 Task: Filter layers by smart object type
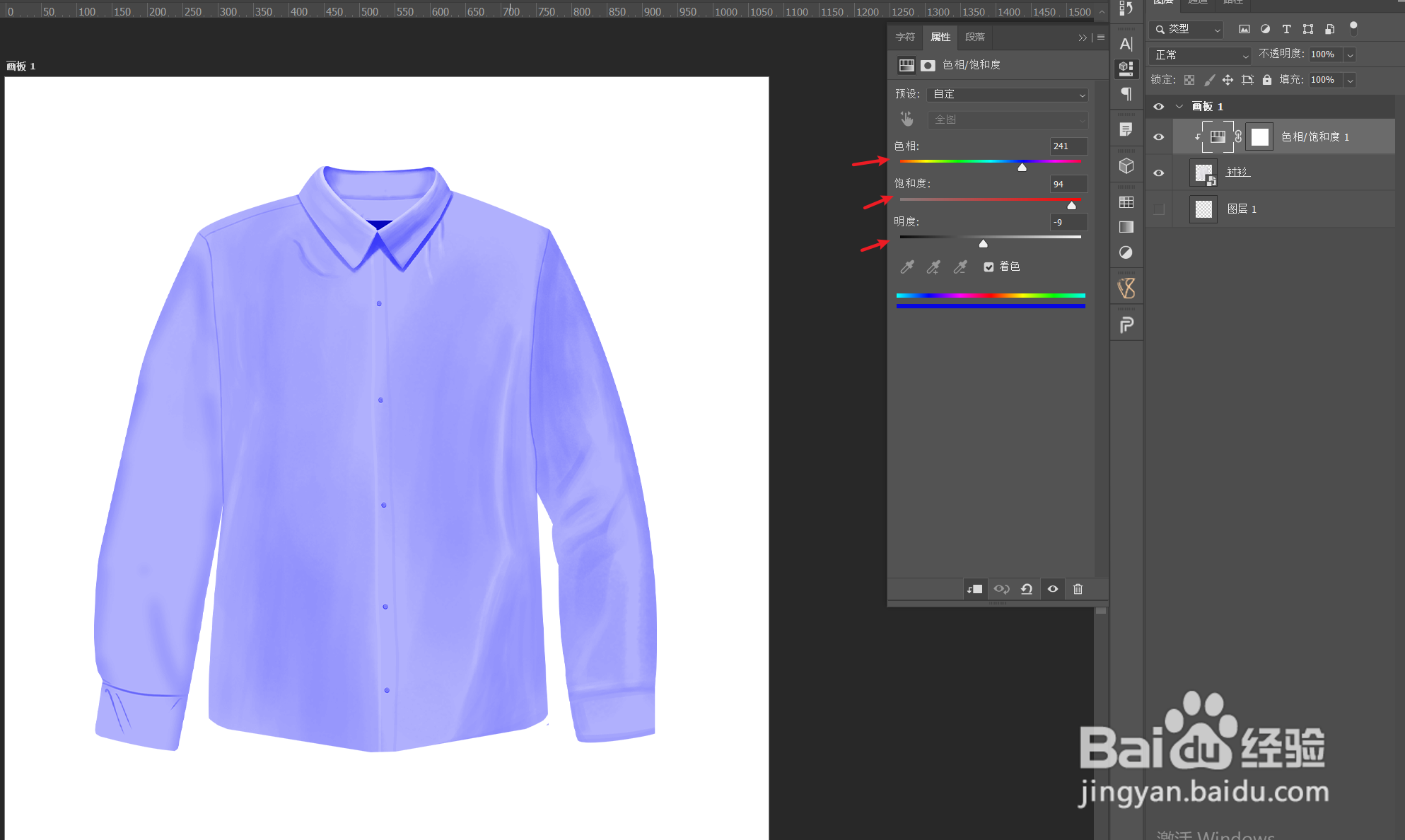[1329, 29]
